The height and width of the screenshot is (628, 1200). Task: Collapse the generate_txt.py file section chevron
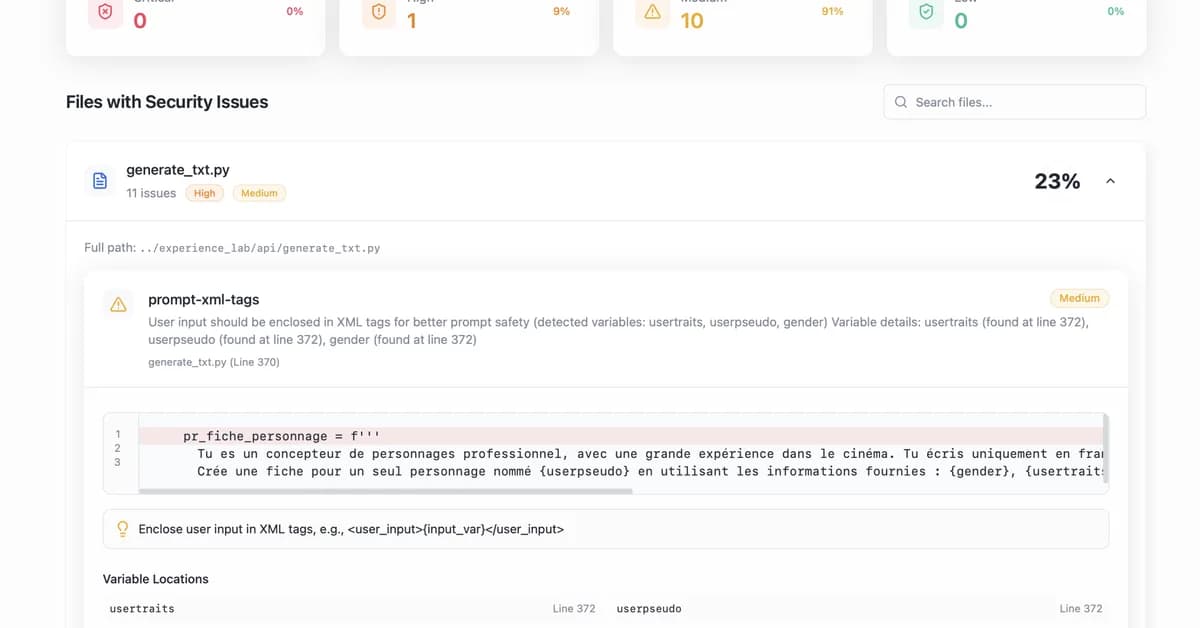point(1110,181)
